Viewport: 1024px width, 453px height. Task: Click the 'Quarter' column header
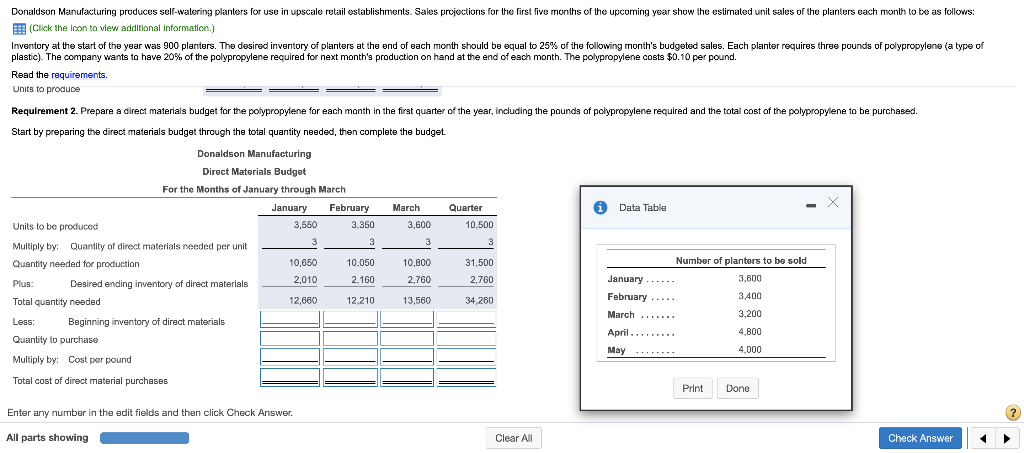click(466, 208)
